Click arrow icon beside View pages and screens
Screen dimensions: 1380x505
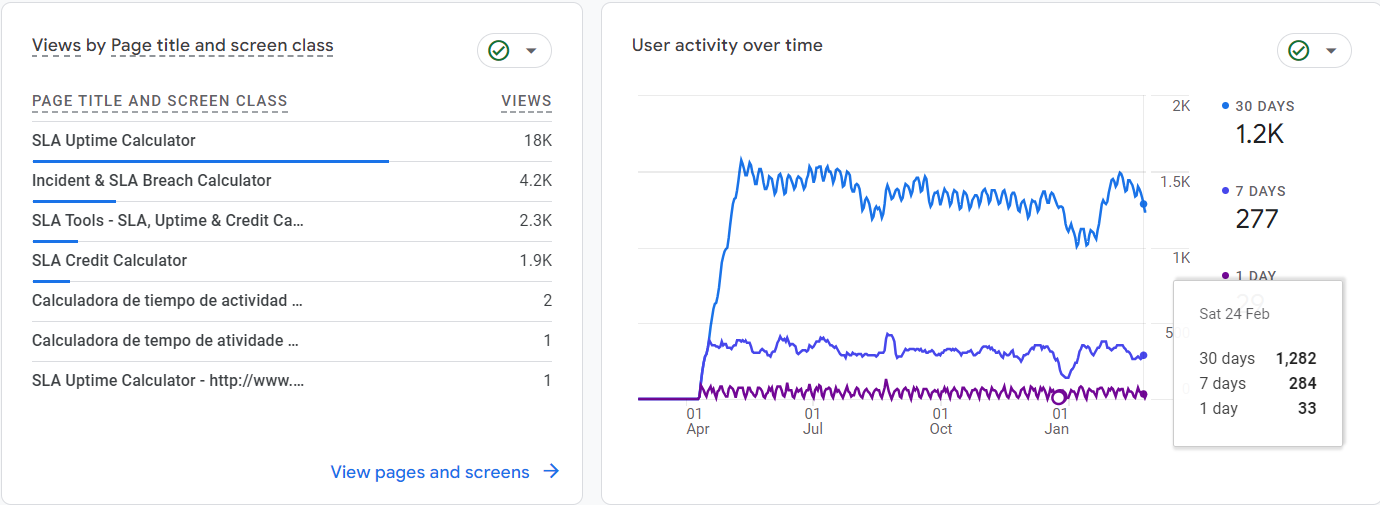551,472
